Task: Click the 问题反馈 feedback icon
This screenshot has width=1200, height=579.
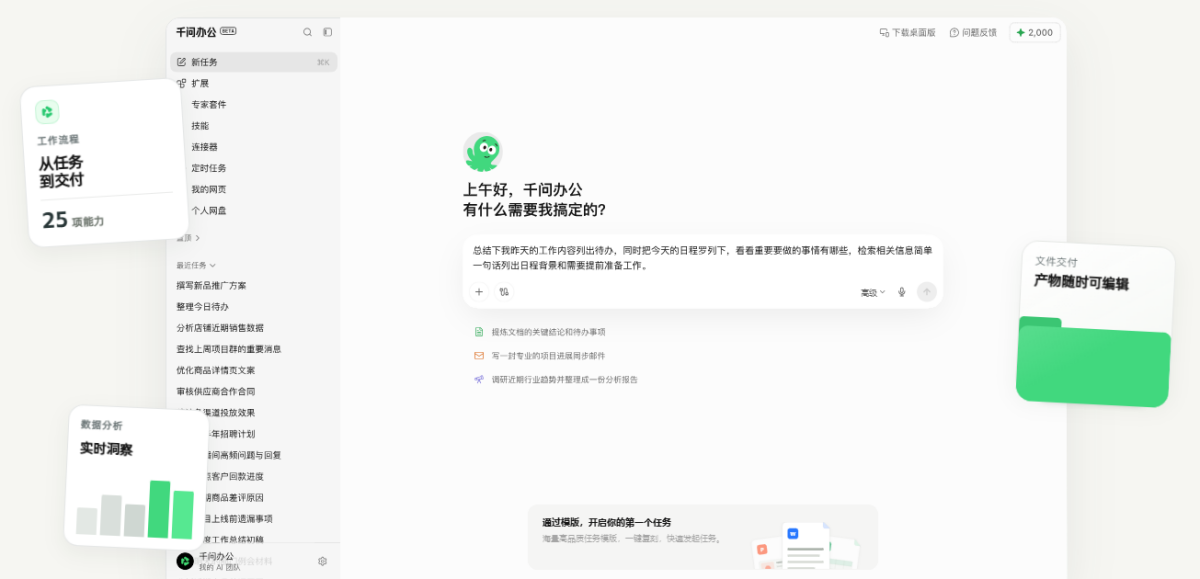Action: coord(954,32)
